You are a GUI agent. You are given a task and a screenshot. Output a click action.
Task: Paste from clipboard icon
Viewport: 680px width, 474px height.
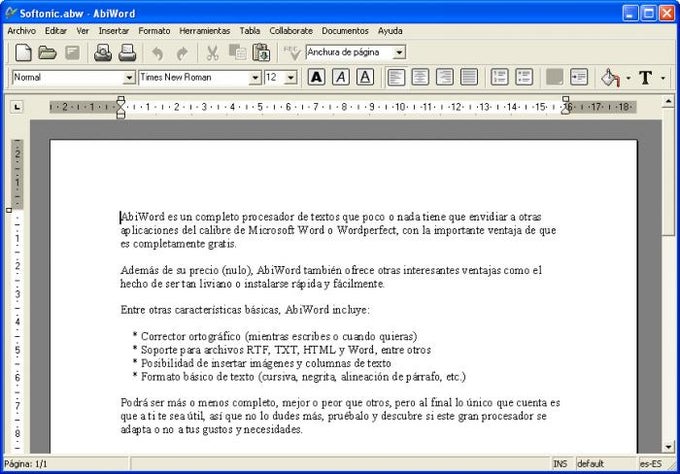[x=262, y=53]
